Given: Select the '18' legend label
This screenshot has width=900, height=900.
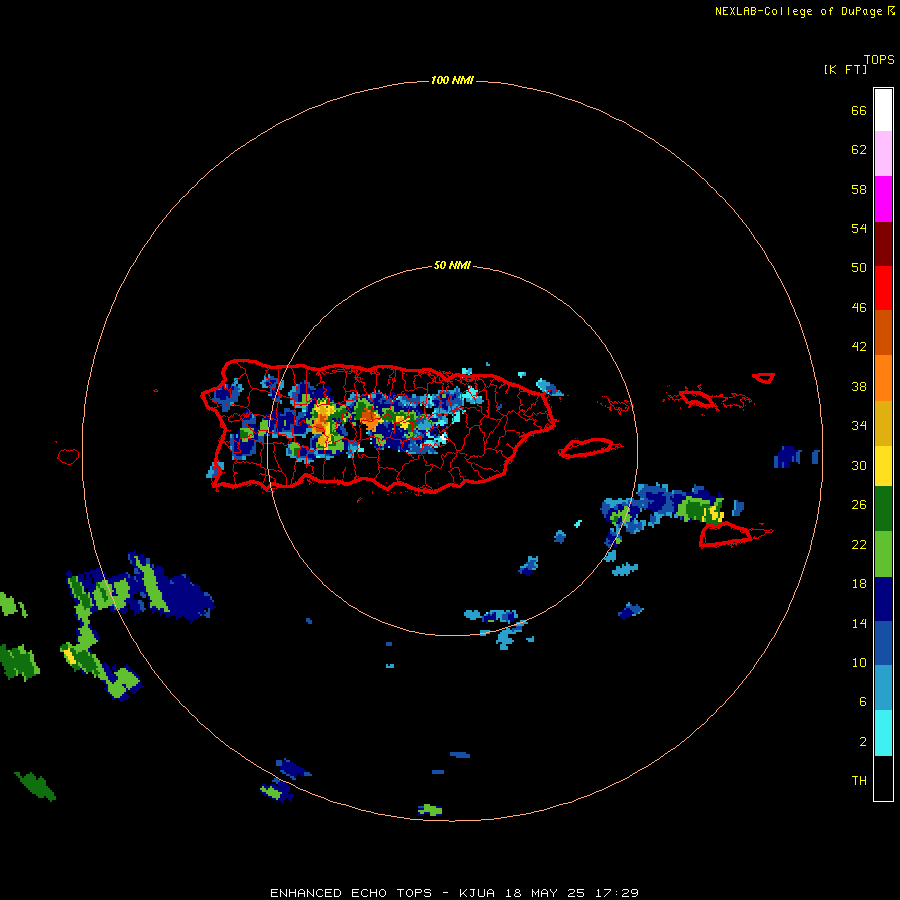Looking at the screenshot, I should [x=859, y=584].
